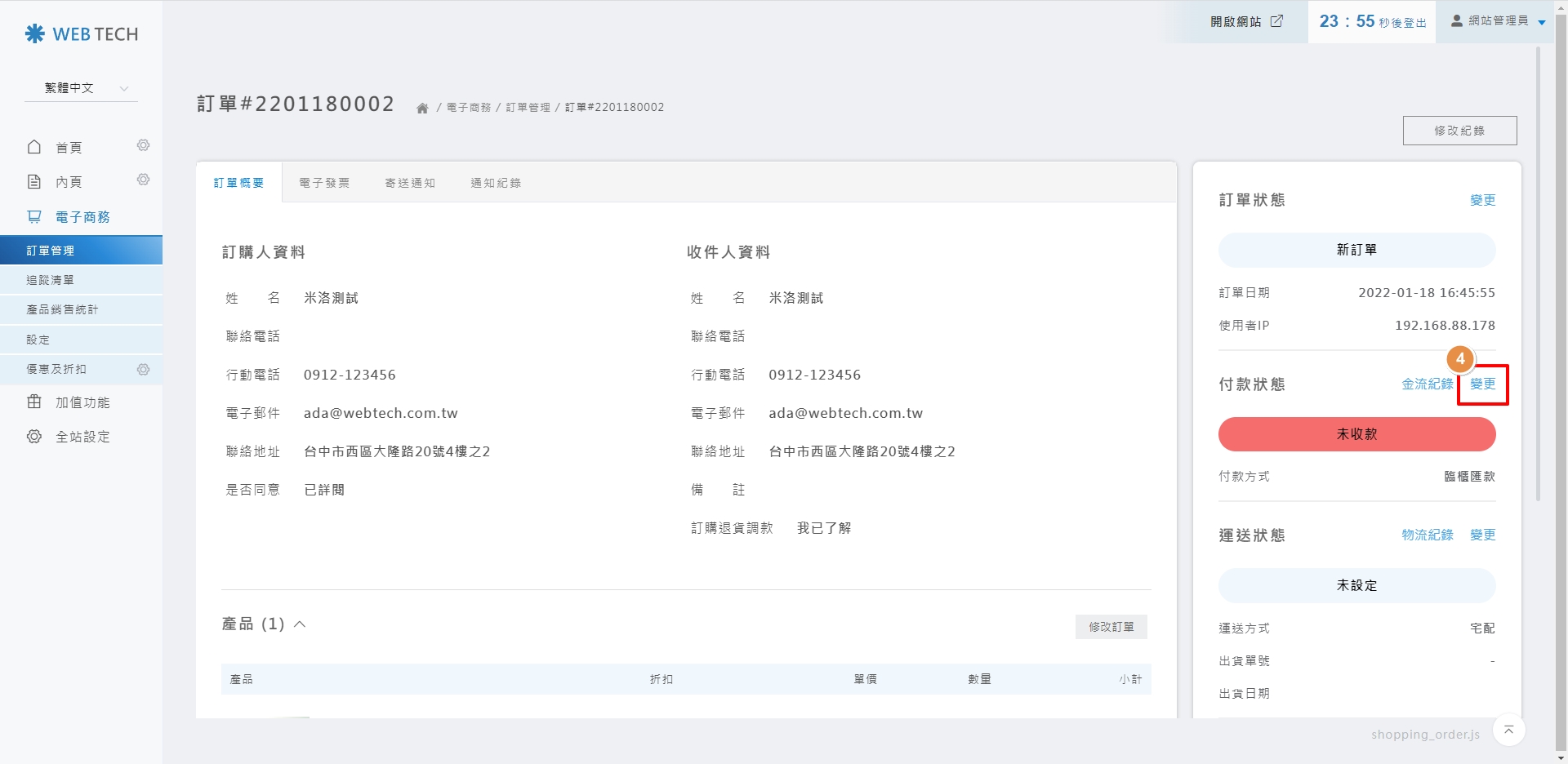Switch to the 通知紀錄 tab

point(496,183)
